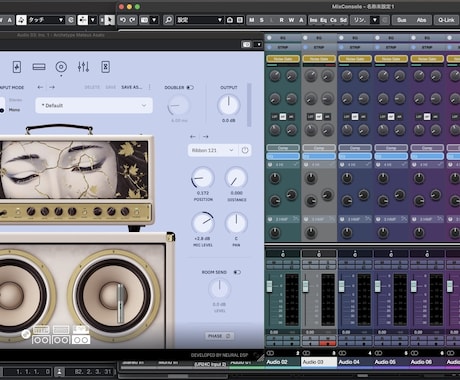Go to previous preset arrow
The width and height of the screenshot is (460, 380).
pyautogui.click(x=40, y=87)
